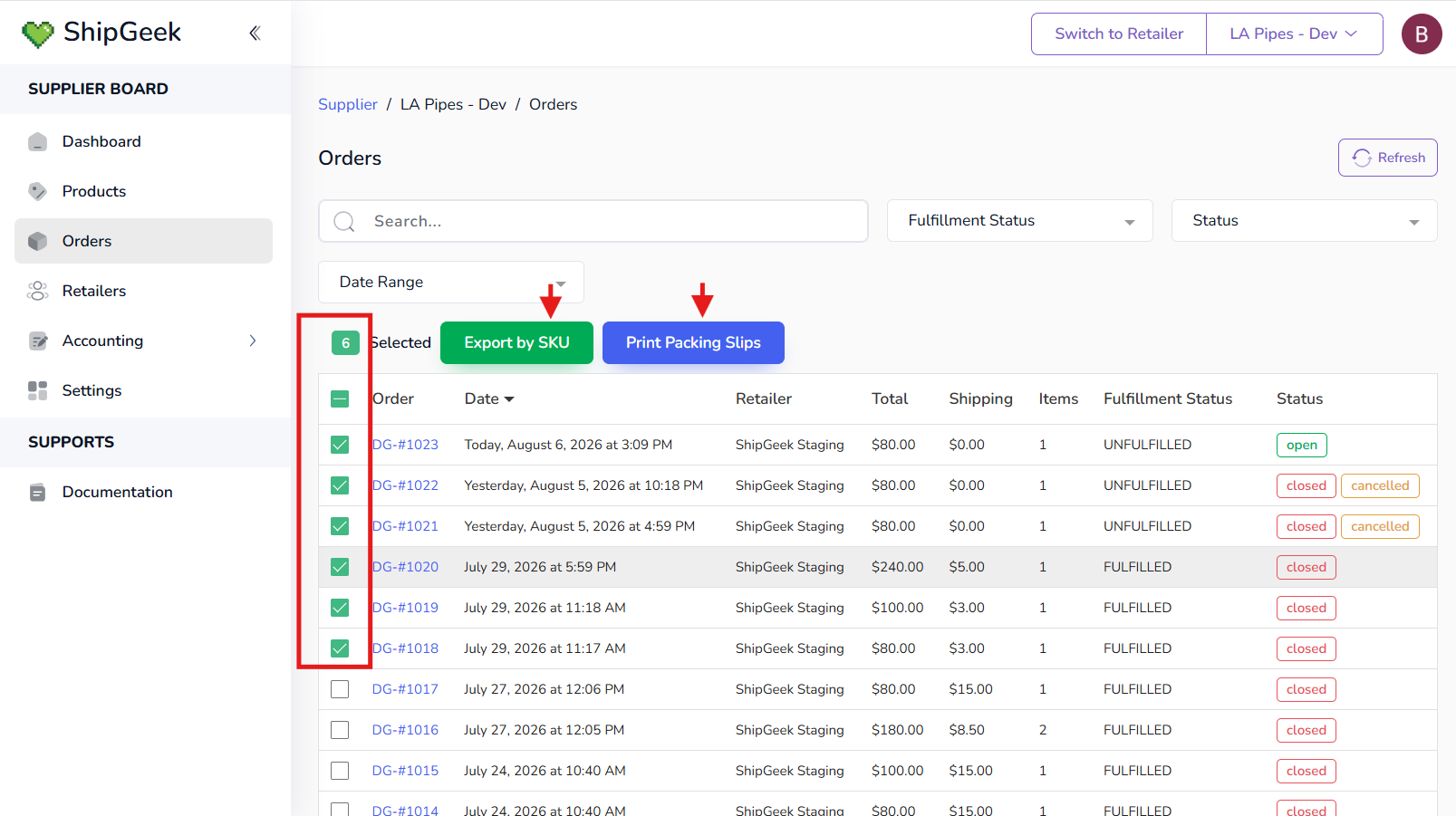The height and width of the screenshot is (816, 1456).
Task: Click Export by SKU button
Action: point(516,342)
